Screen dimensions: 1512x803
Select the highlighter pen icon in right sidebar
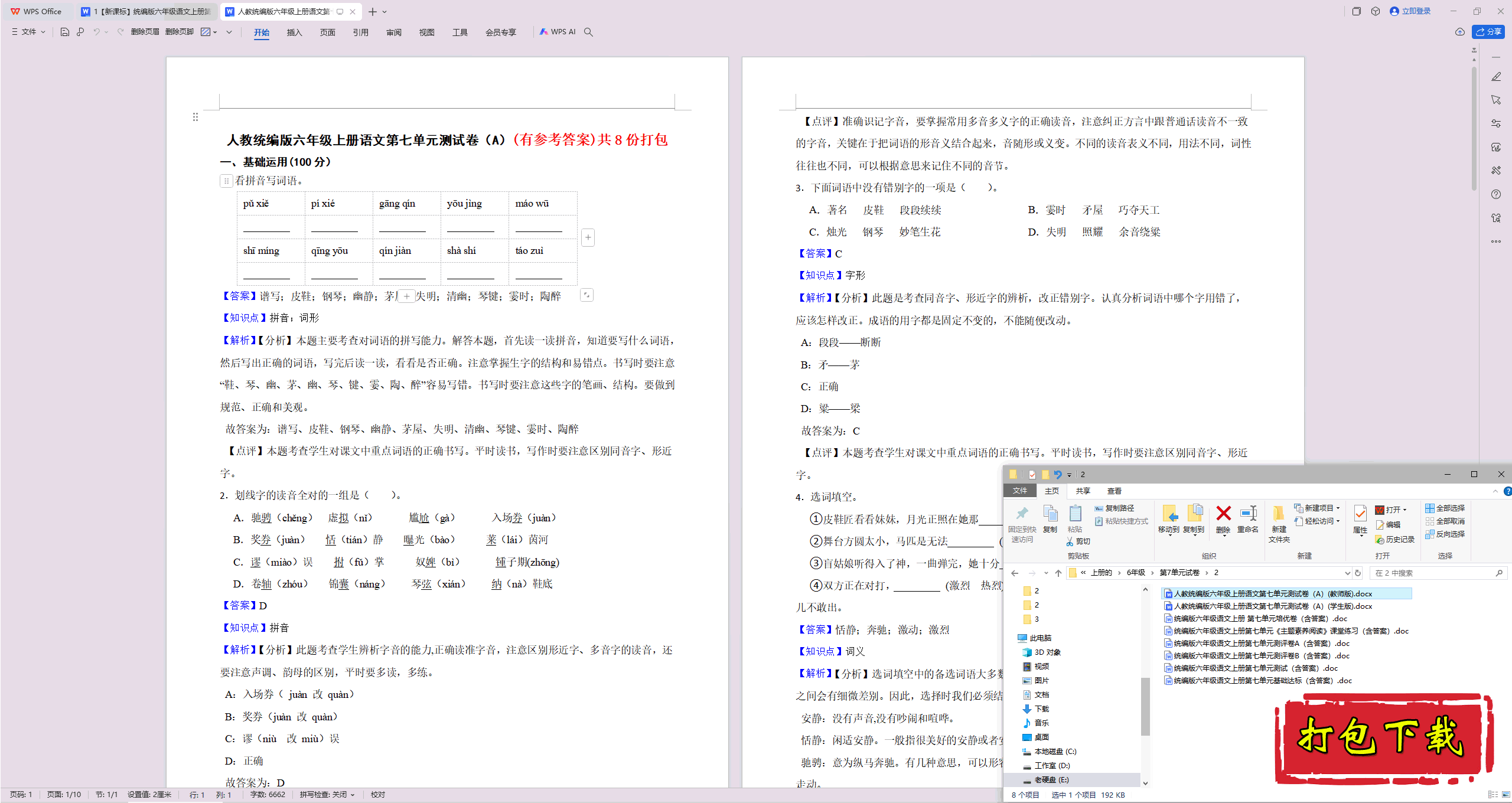tap(1496, 77)
